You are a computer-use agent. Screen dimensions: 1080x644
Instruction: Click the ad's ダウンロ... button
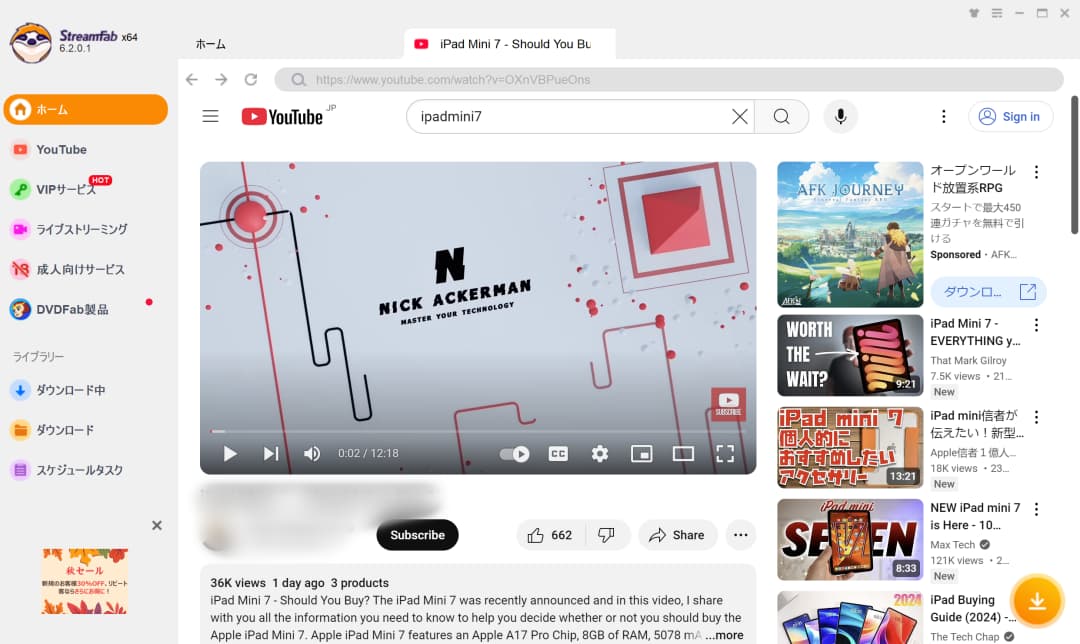coord(988,291)
